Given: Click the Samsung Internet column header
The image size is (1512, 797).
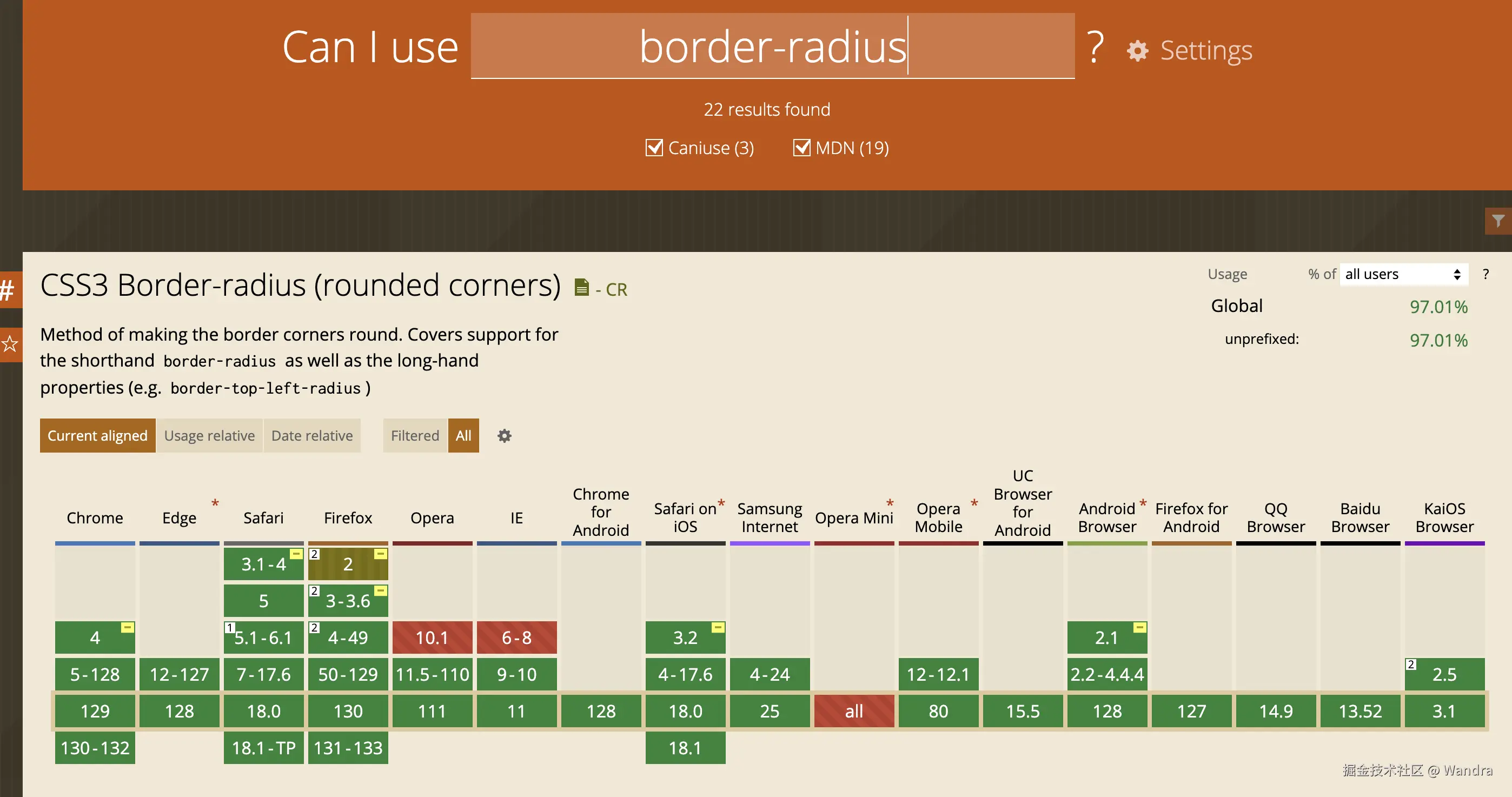Looking at the screenshot, I should tap(770, 517).
